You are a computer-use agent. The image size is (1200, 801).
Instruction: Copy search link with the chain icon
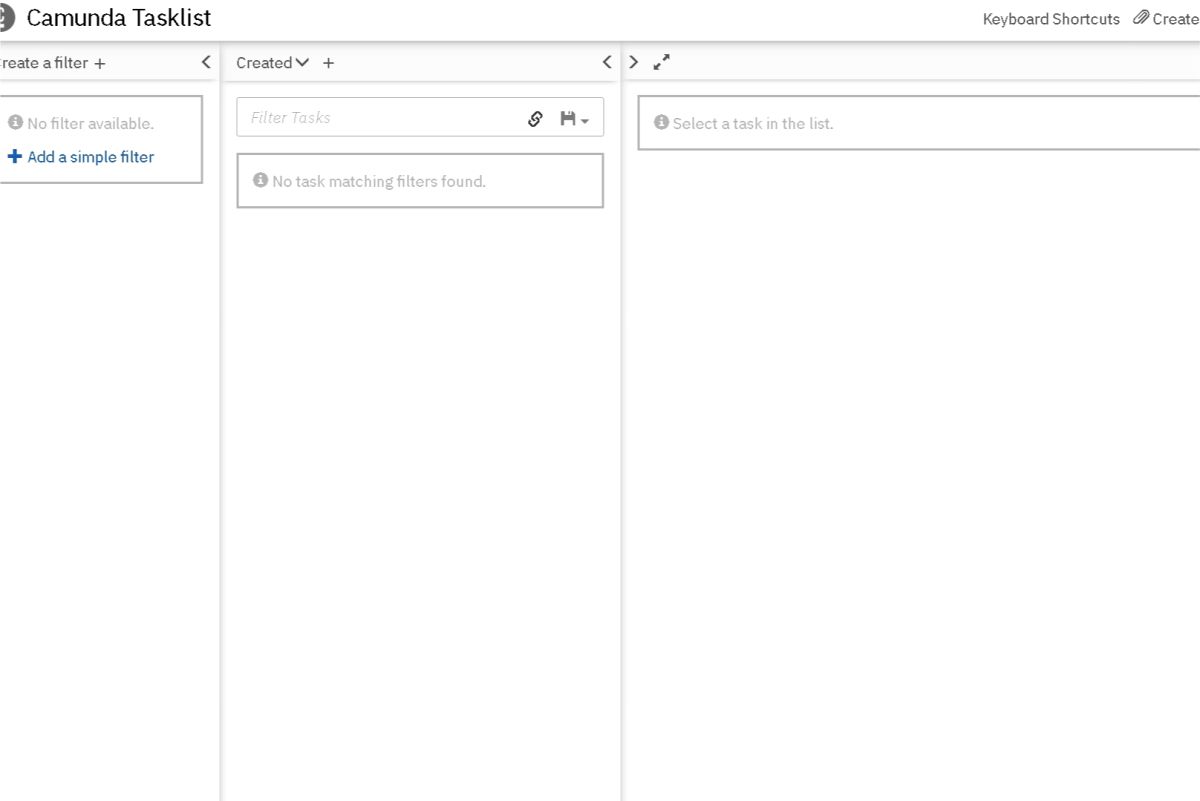pyautogui.click(x=536, y=118)
